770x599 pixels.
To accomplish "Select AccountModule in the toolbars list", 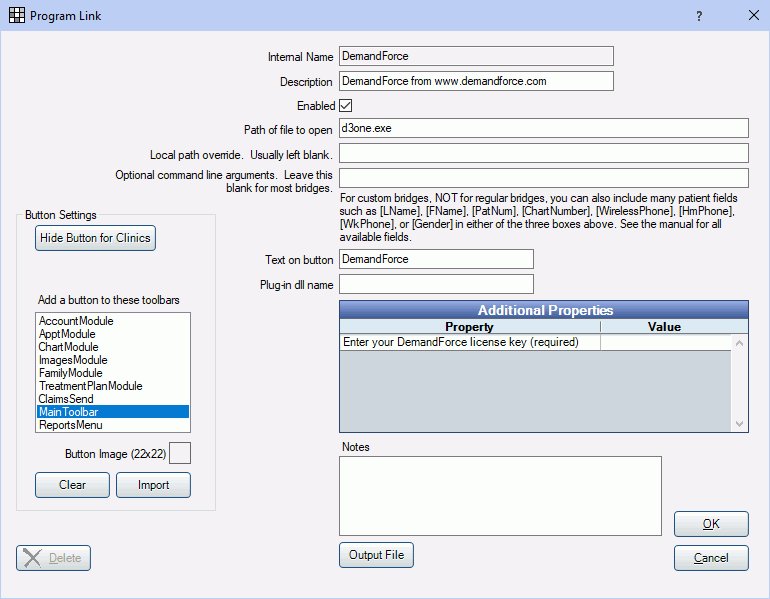I will click(112, 321).
